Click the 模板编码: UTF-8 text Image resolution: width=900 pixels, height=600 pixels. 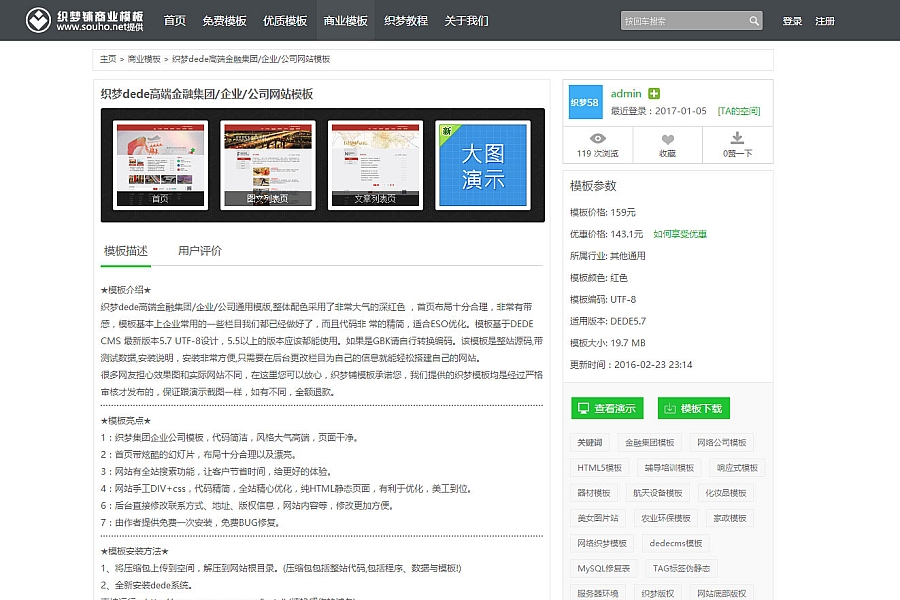603,300
